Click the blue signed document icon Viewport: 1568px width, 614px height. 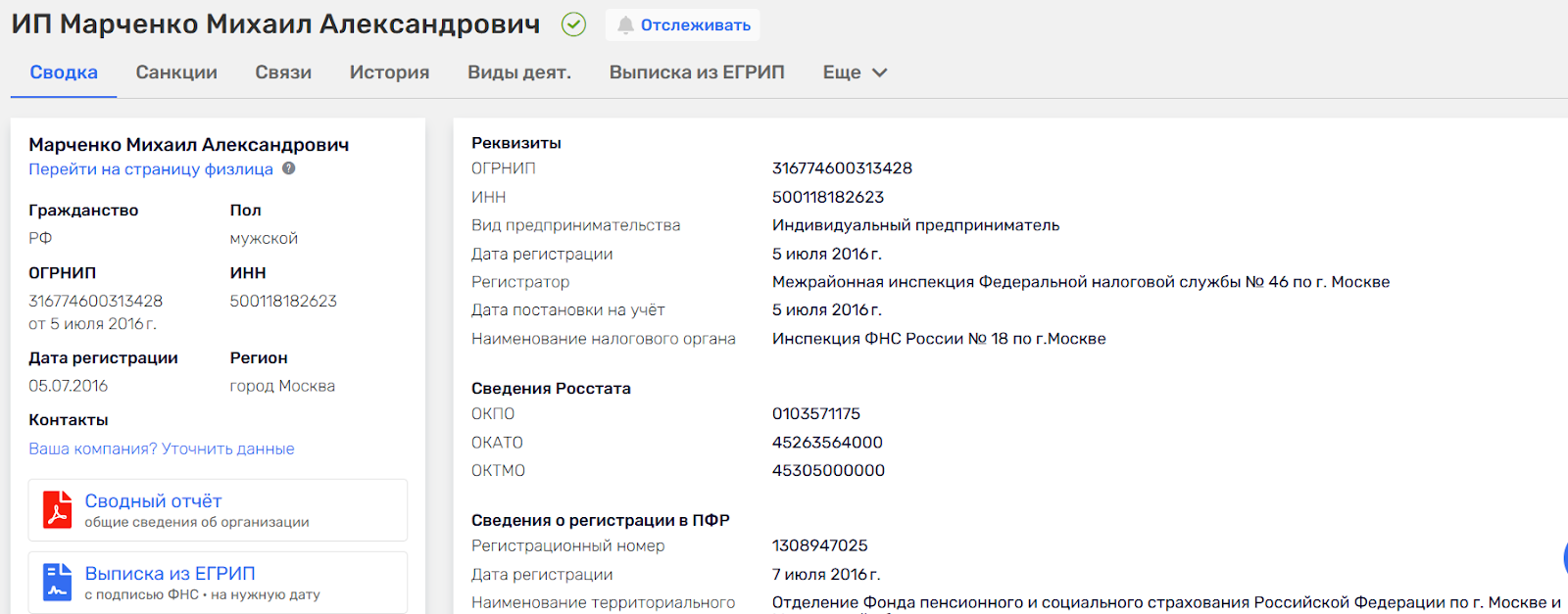pyautogui.click(x=58, y=582)
